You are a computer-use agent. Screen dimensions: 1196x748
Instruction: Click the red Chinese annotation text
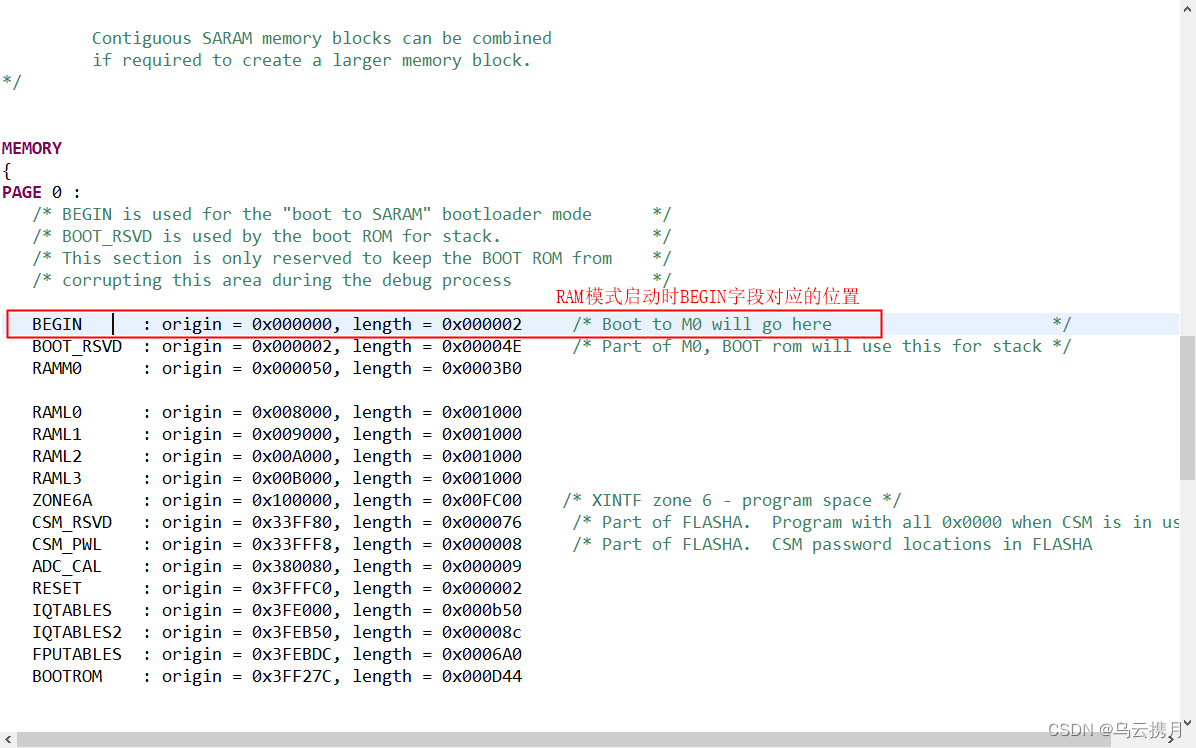click(x=709, y=296)
